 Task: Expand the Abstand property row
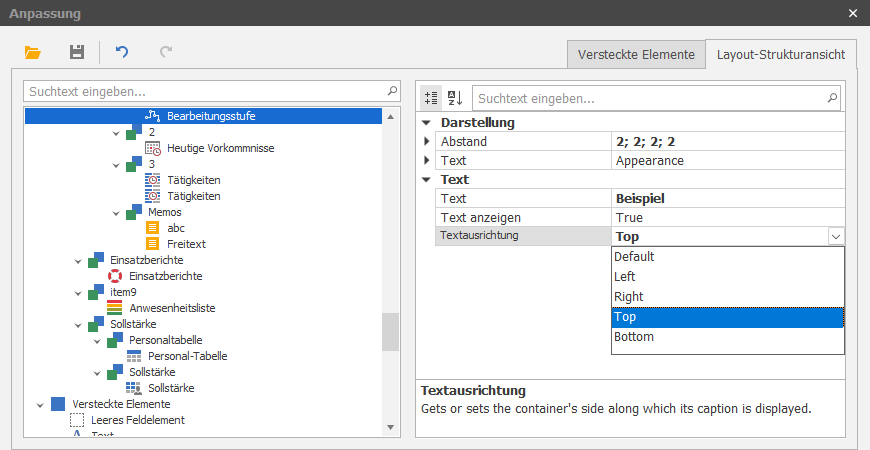tap(427, 142)
